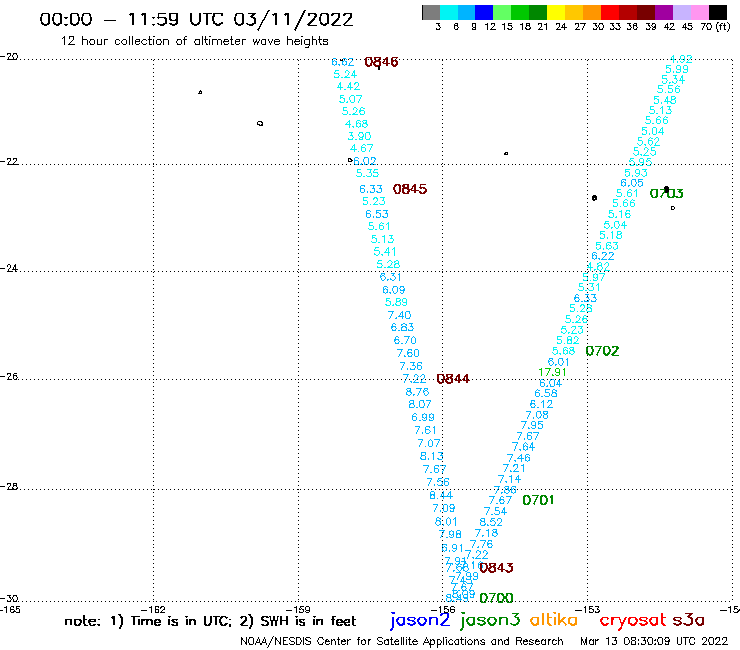Select the 5.99 wave height value

click(677, 69)
